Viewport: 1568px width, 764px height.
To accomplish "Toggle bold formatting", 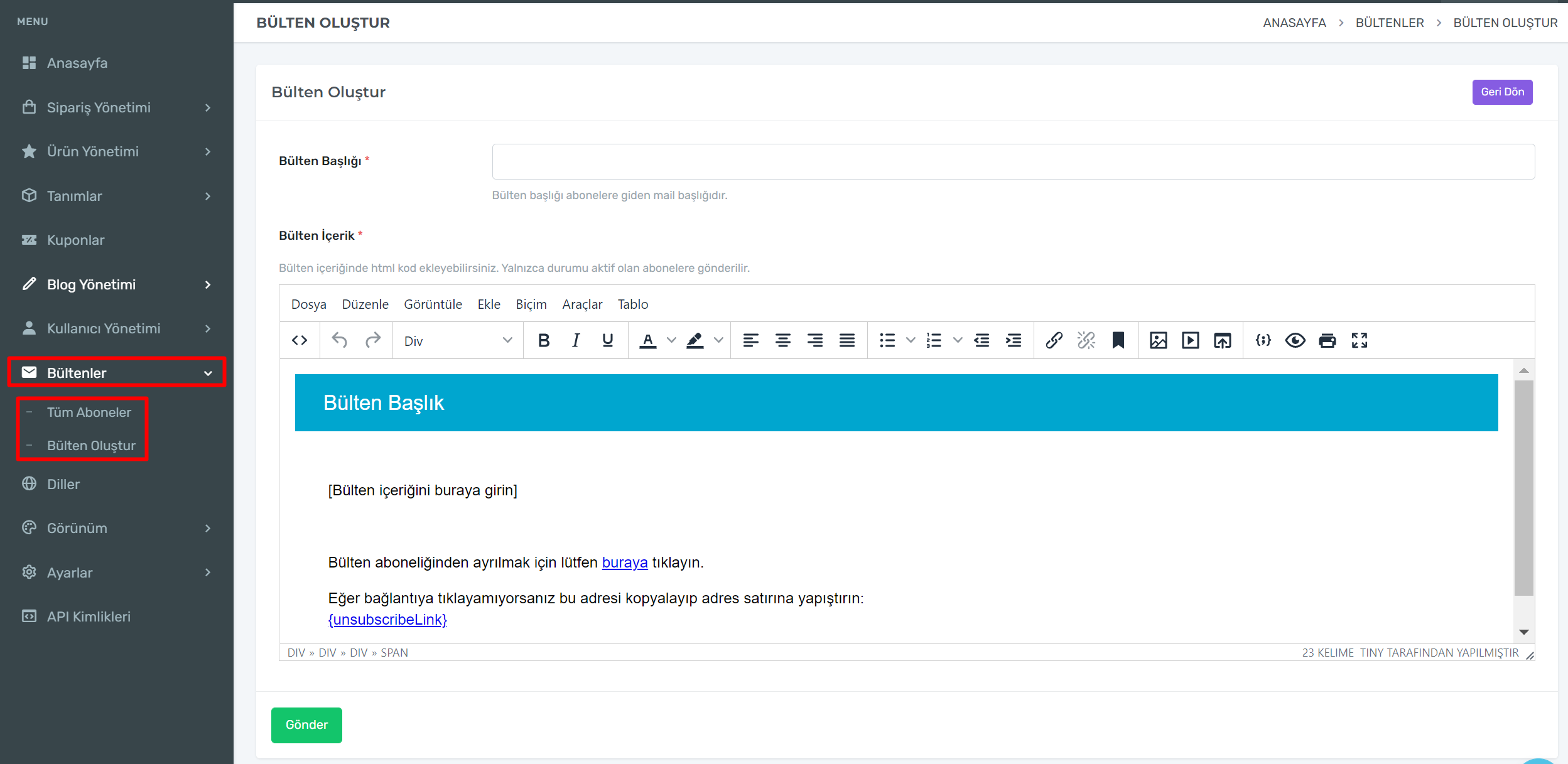I will tap(544, 340).
